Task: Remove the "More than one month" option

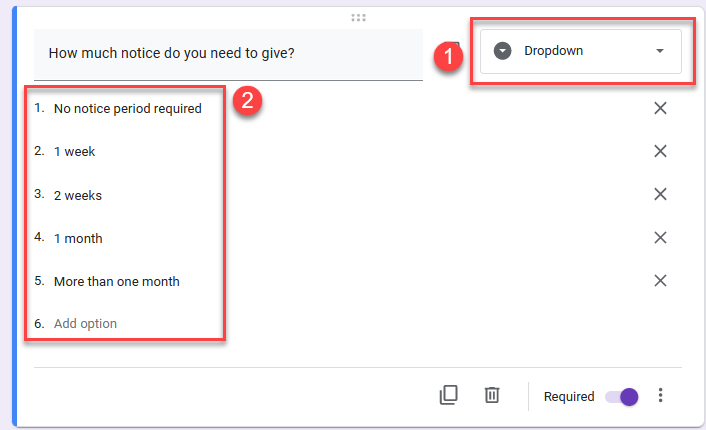Action: [660, 280]
